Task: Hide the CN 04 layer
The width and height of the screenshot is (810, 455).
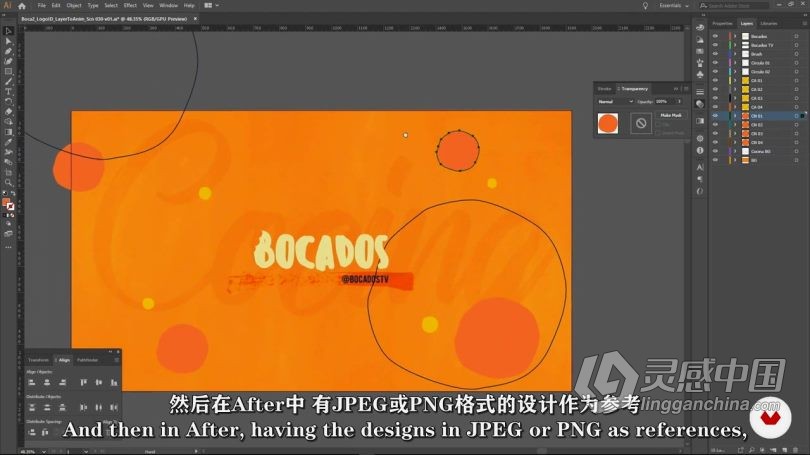Action: tap(715, 143)
